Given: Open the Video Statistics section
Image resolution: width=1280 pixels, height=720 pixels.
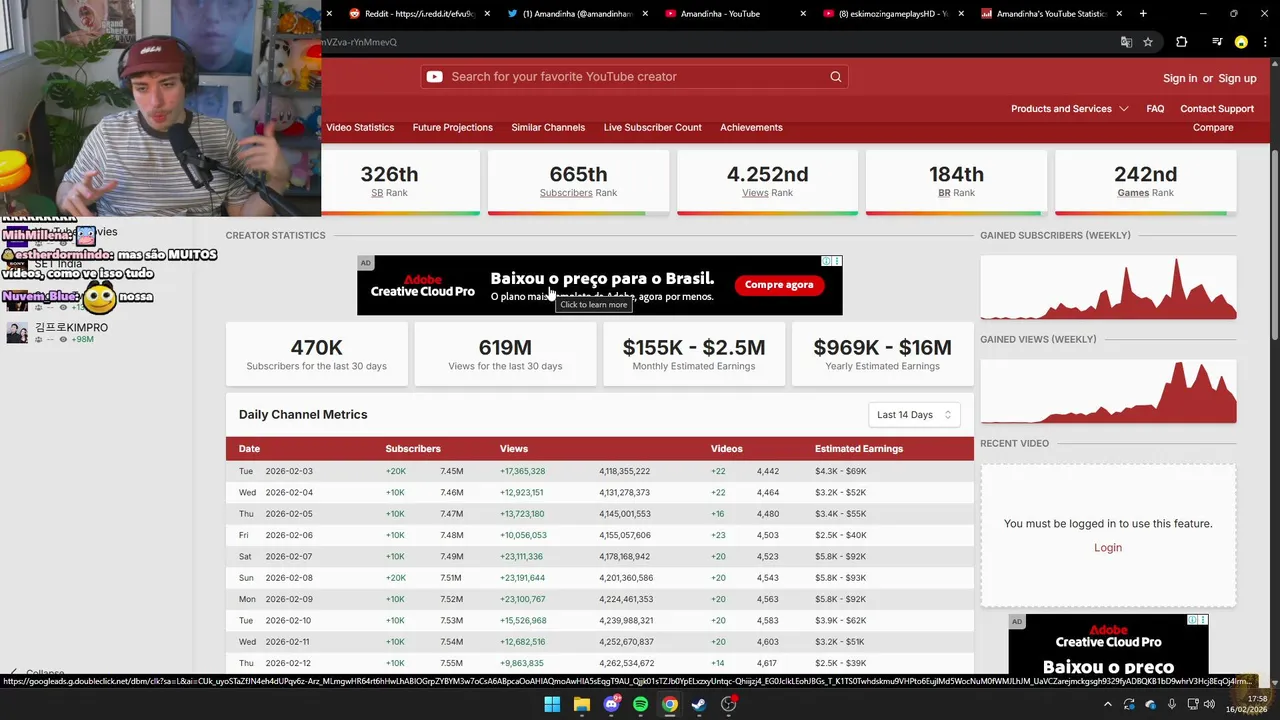Looking at the screenshot, I should (360, 127).
